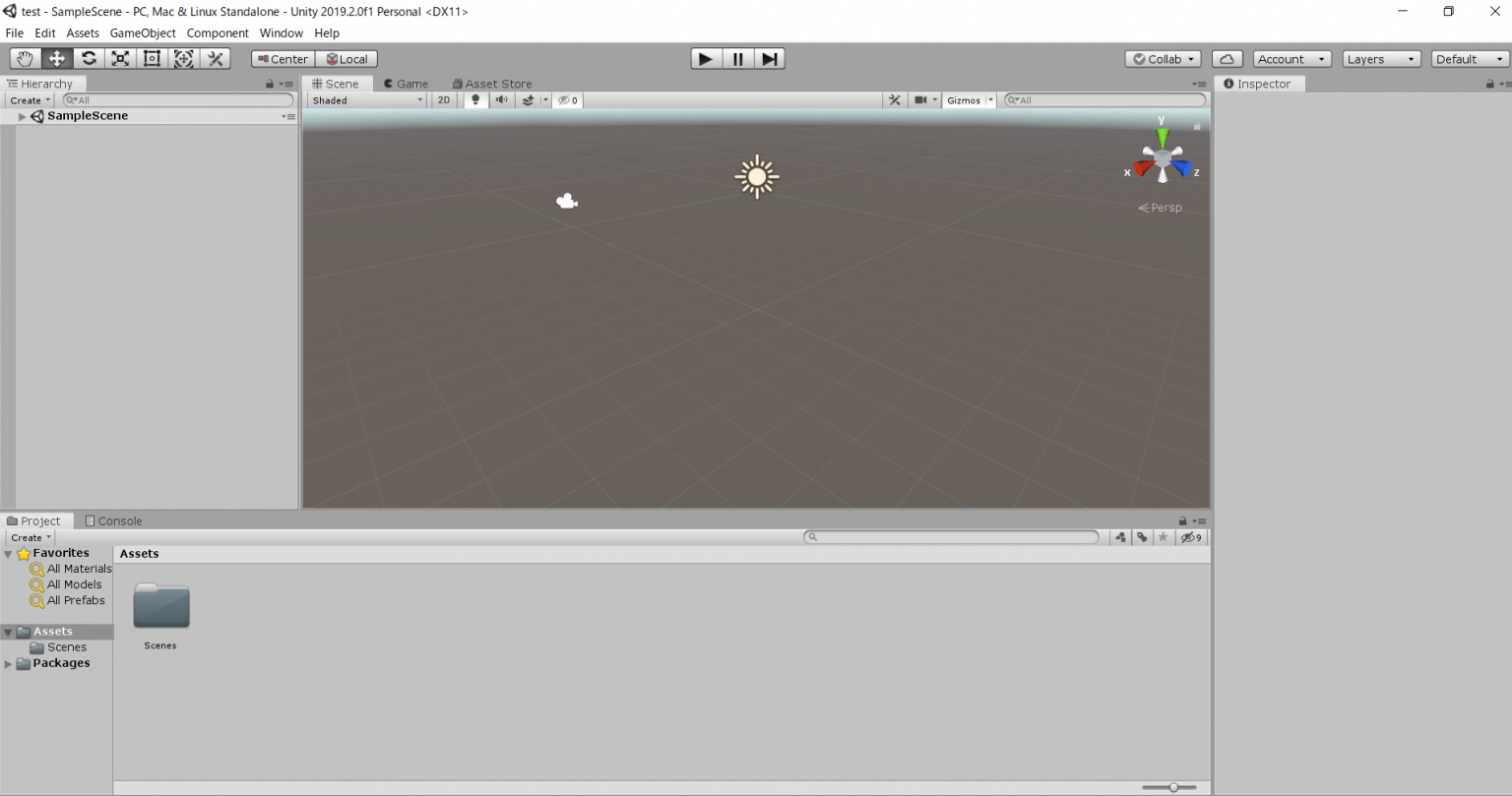Click the Collab button

(1162, 58)
